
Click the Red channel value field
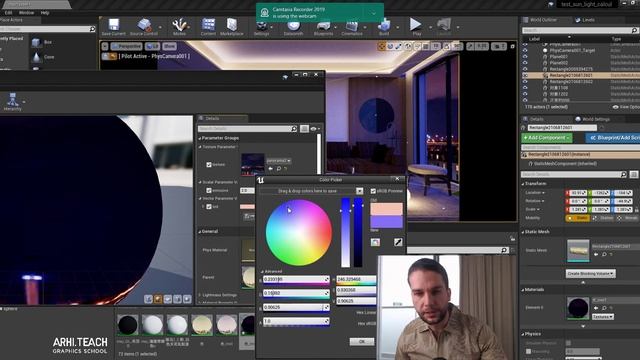296,279
